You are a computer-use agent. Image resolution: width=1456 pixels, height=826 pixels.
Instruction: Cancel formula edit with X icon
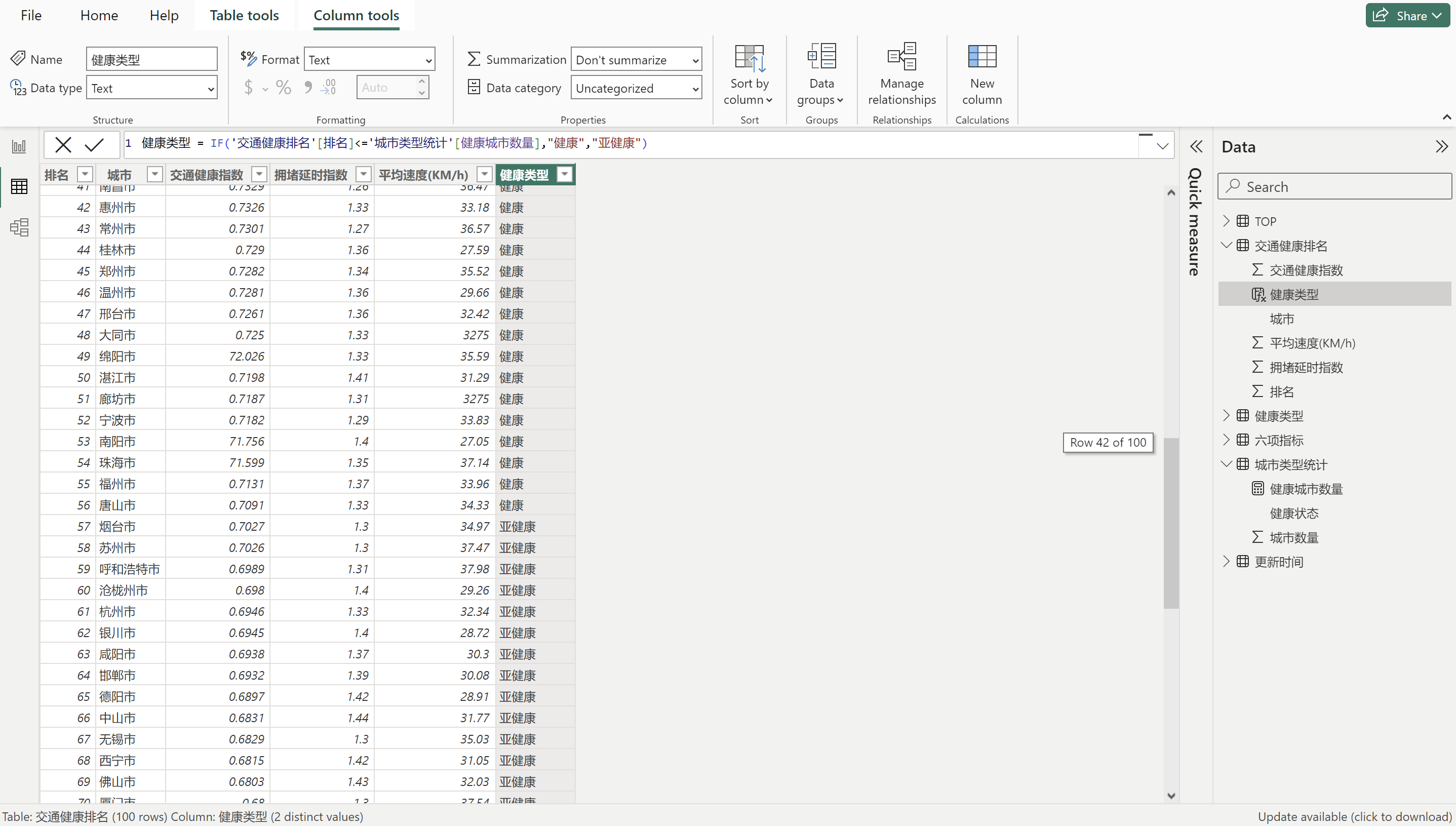point(63,145)
